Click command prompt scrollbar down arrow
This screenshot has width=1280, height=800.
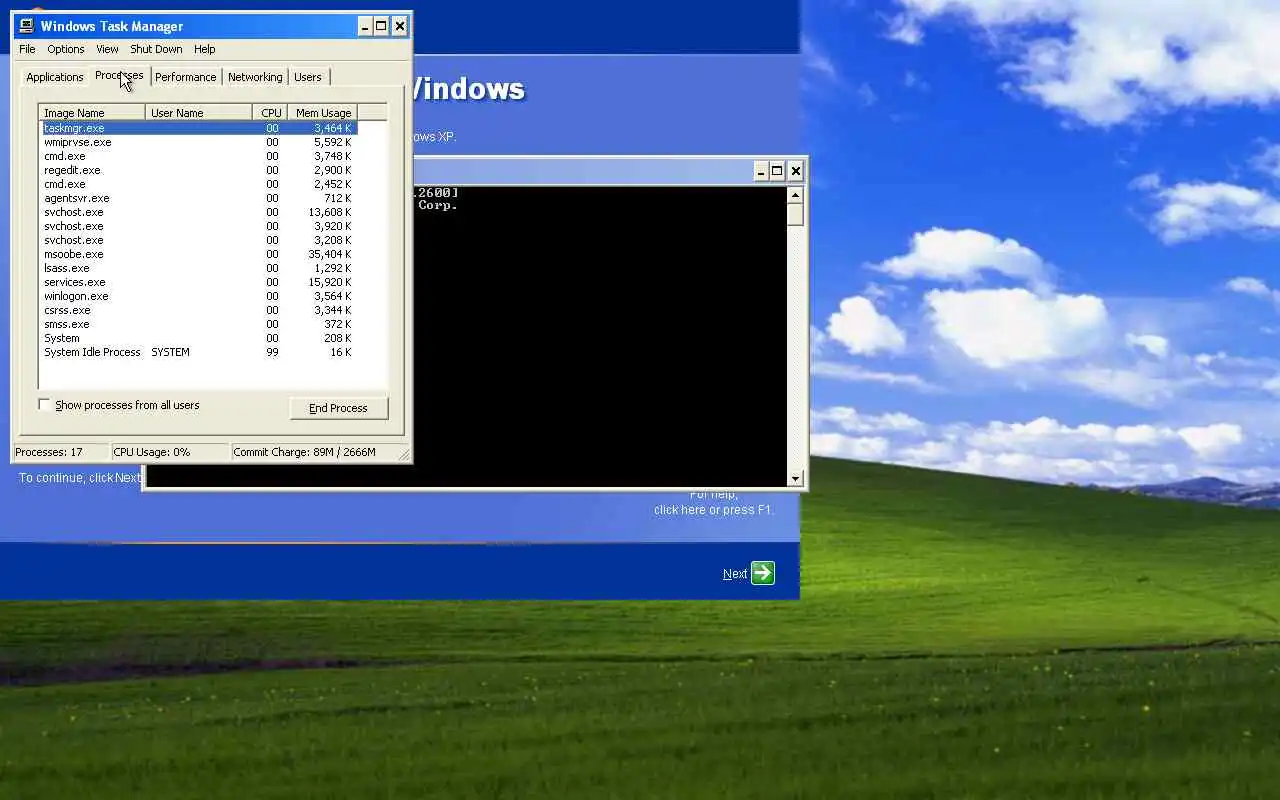coord(795,479)
